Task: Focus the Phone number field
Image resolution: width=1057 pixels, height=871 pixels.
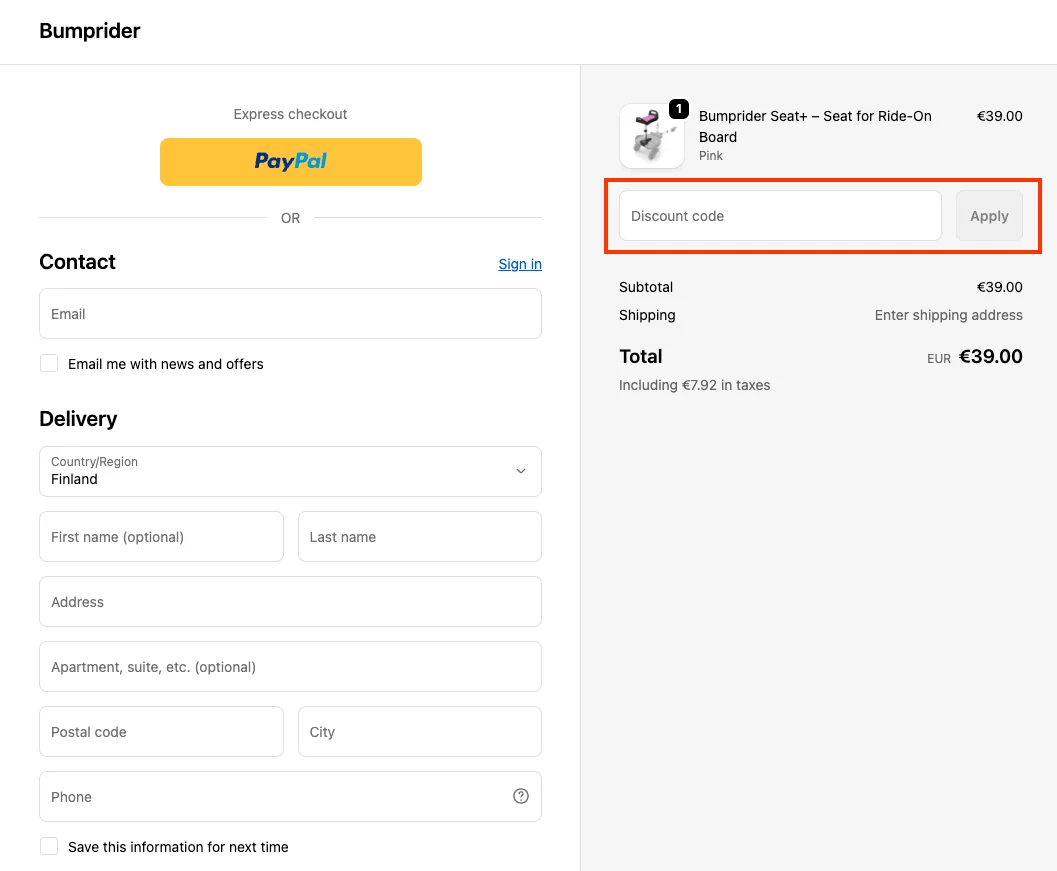Action: click(291, 797)
